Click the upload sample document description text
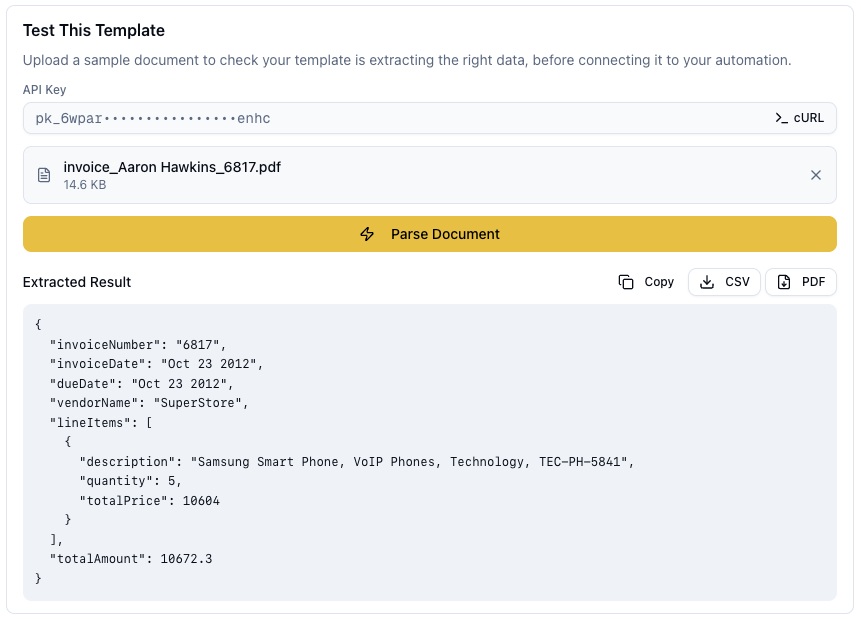Image resolution: width=861 pixels, height=619 pixels. tap(407, 60)
